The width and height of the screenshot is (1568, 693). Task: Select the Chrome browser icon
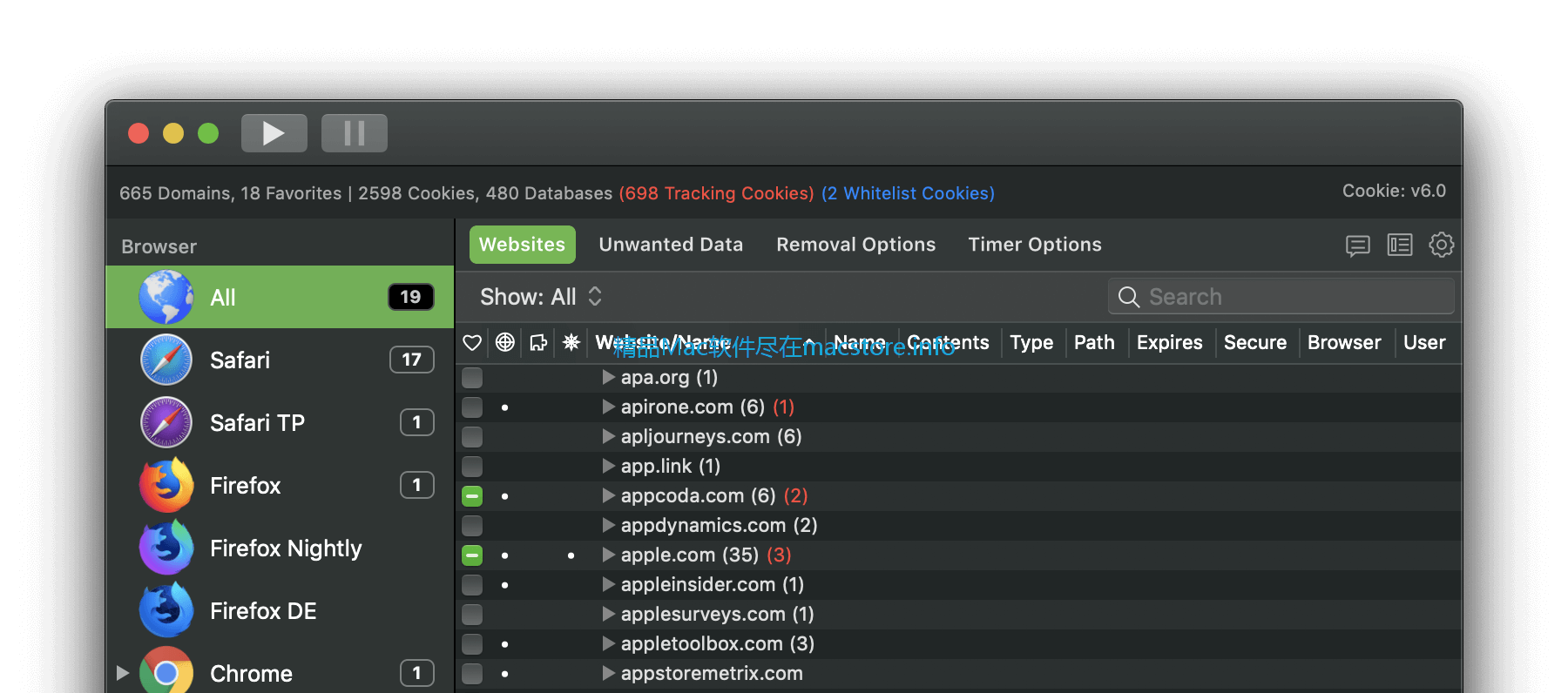(x=166, y=671)
